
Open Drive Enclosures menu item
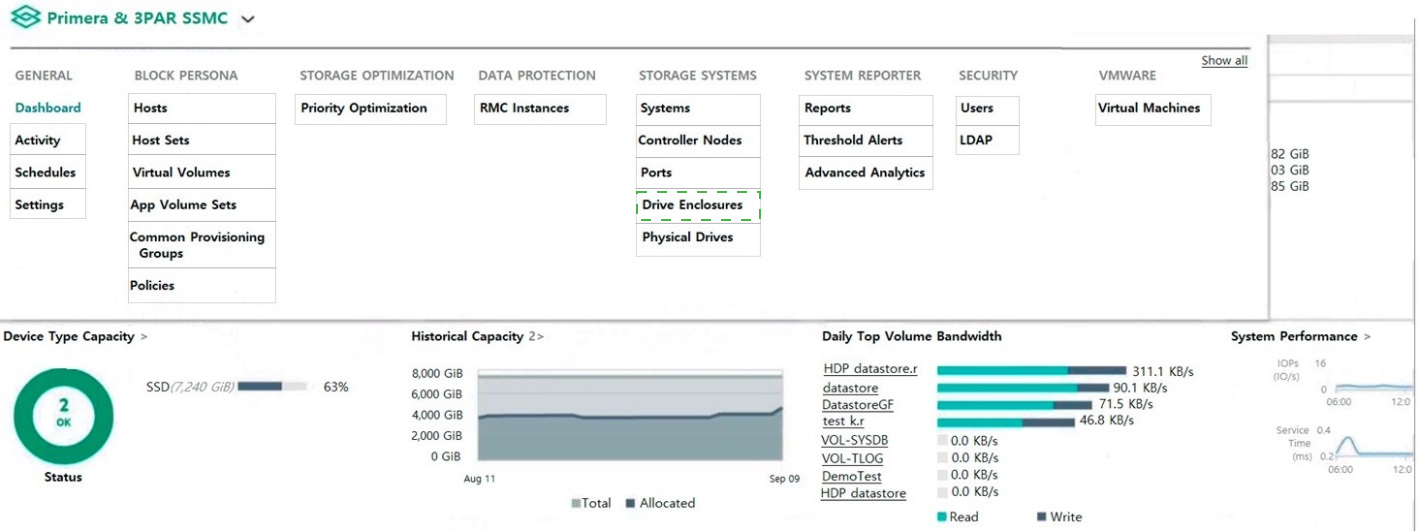coord(698,205)
